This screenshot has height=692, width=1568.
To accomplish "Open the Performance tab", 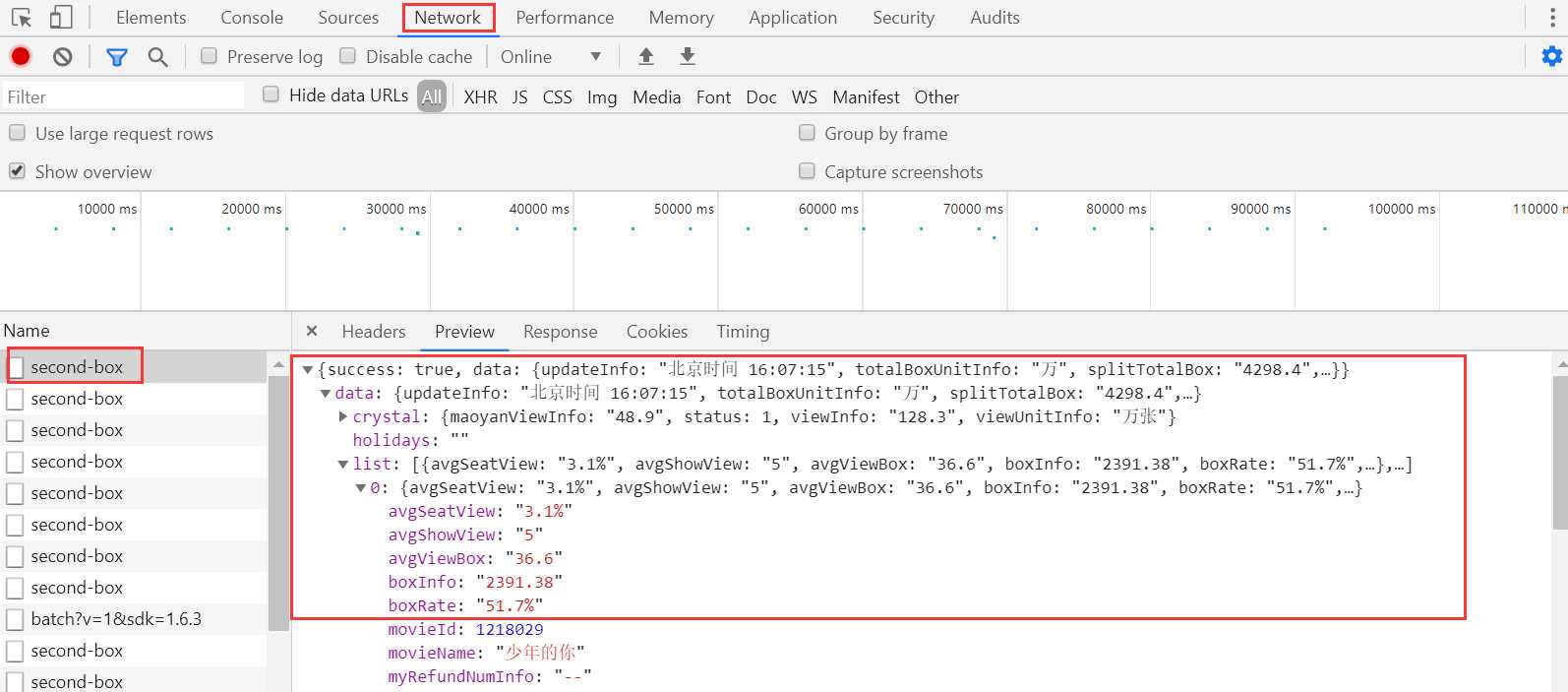I will pos(565,18).
